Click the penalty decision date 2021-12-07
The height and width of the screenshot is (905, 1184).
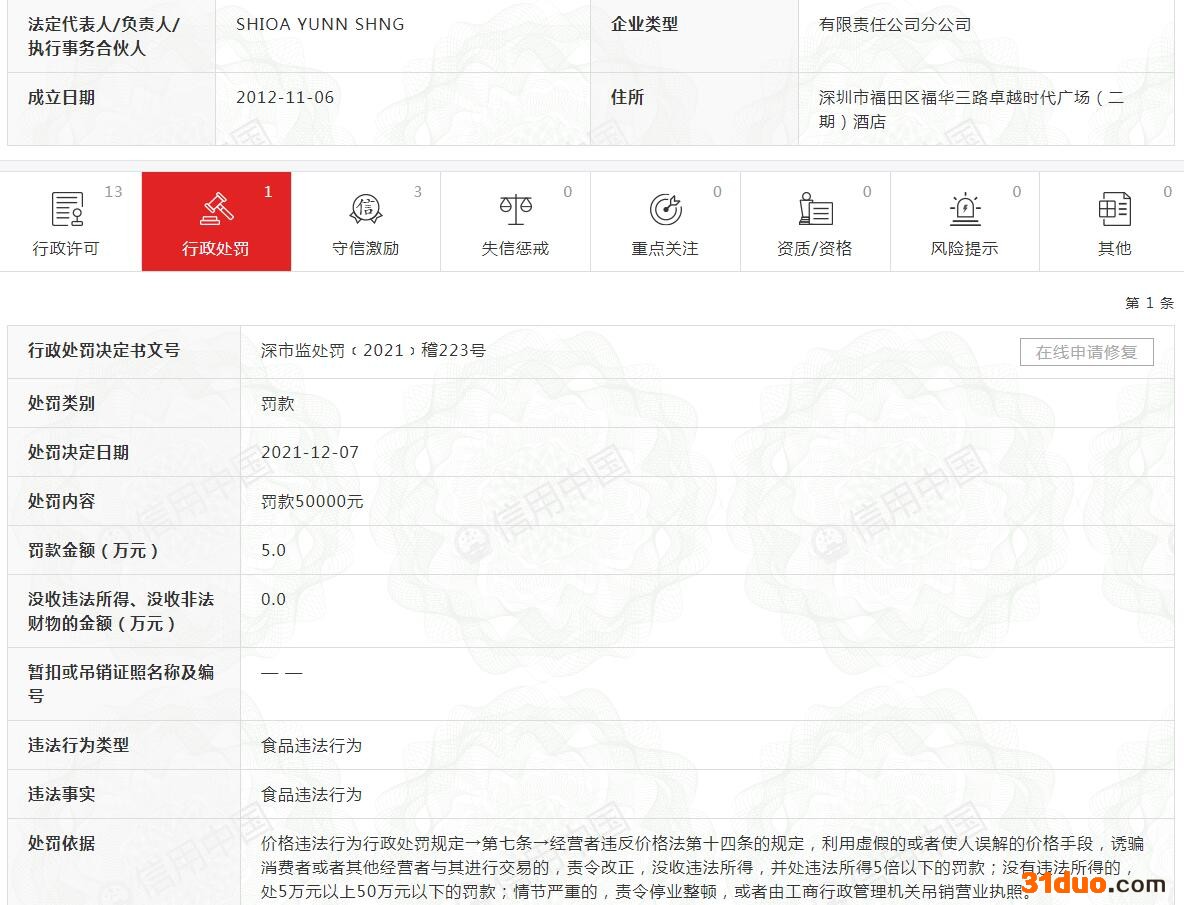point(310,452)
